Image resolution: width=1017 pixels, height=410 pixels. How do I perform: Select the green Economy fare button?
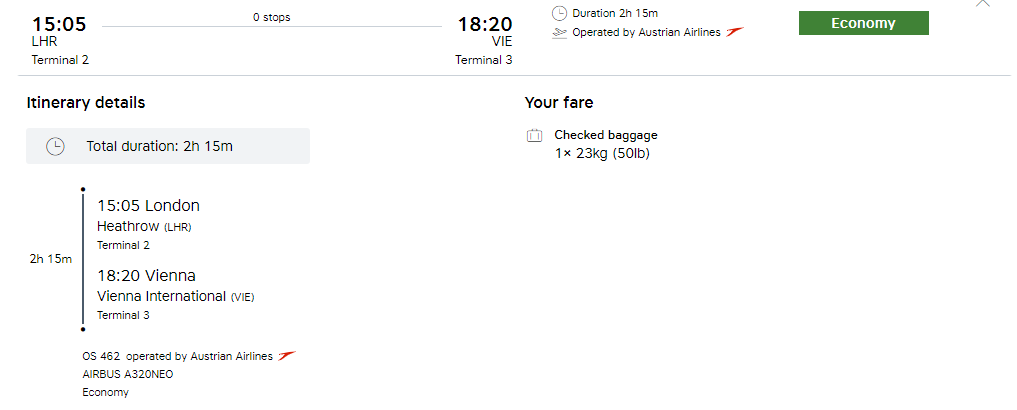click(863, 23)
